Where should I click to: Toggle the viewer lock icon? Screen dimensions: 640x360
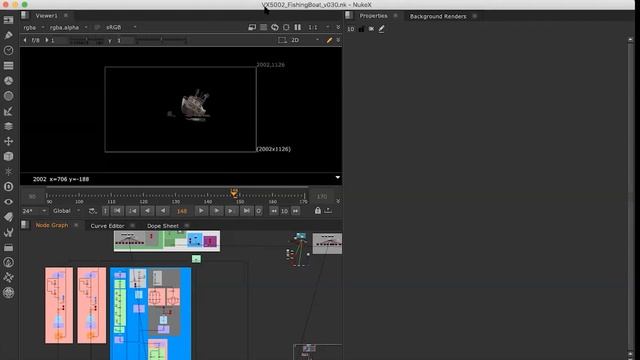tap(318, 211)
